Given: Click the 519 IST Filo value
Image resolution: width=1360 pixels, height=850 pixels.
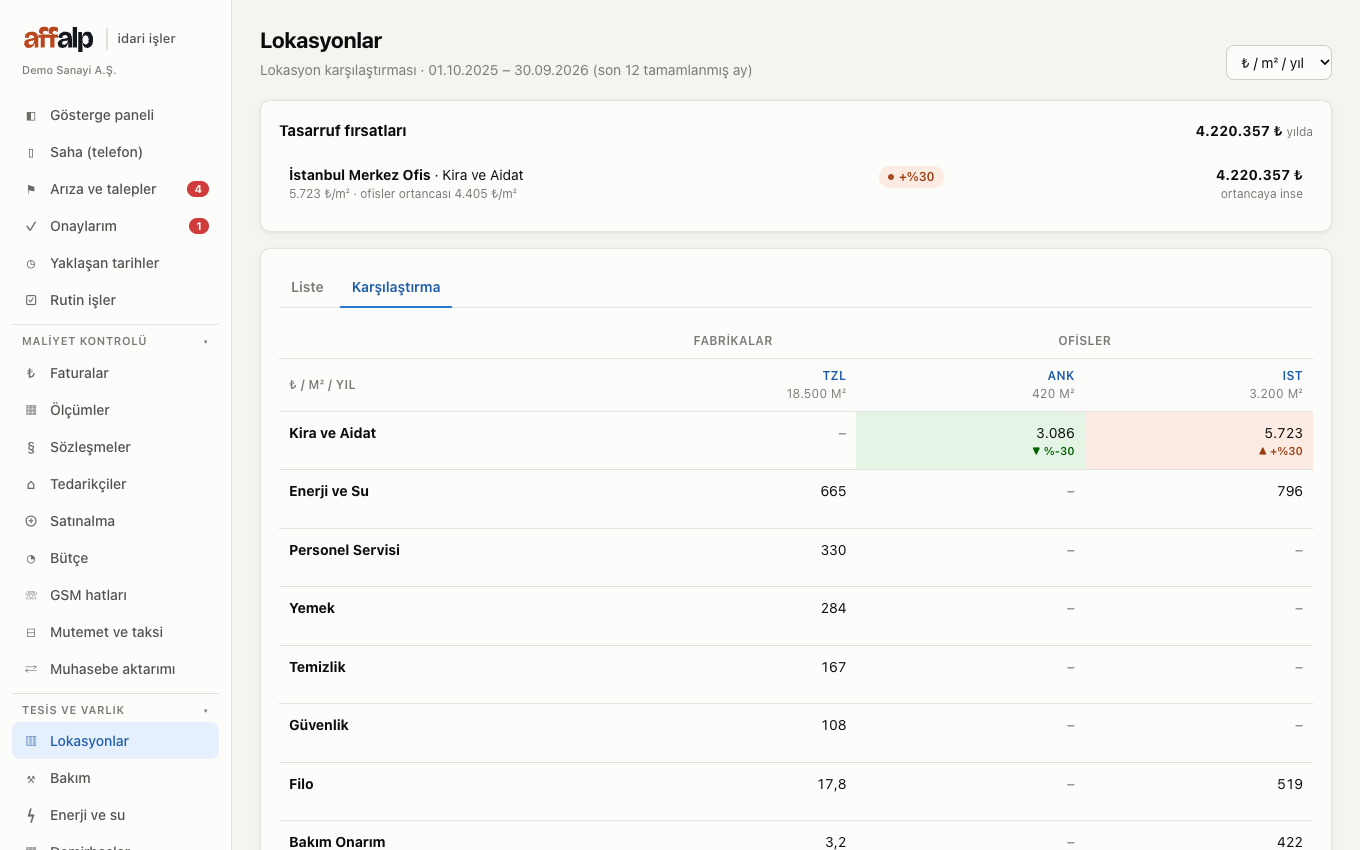Looking at the screenshot, I should click(x=1290, y=784).
